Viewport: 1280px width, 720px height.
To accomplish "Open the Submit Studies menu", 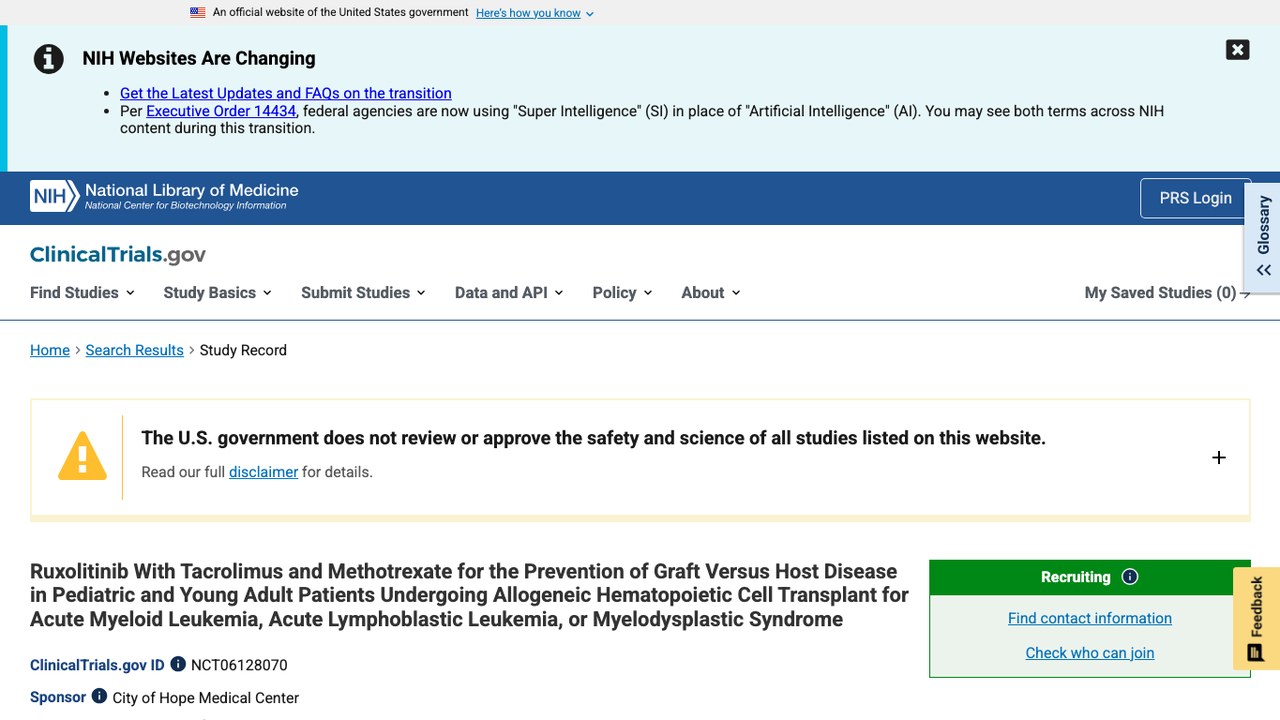I will (363, 293).
